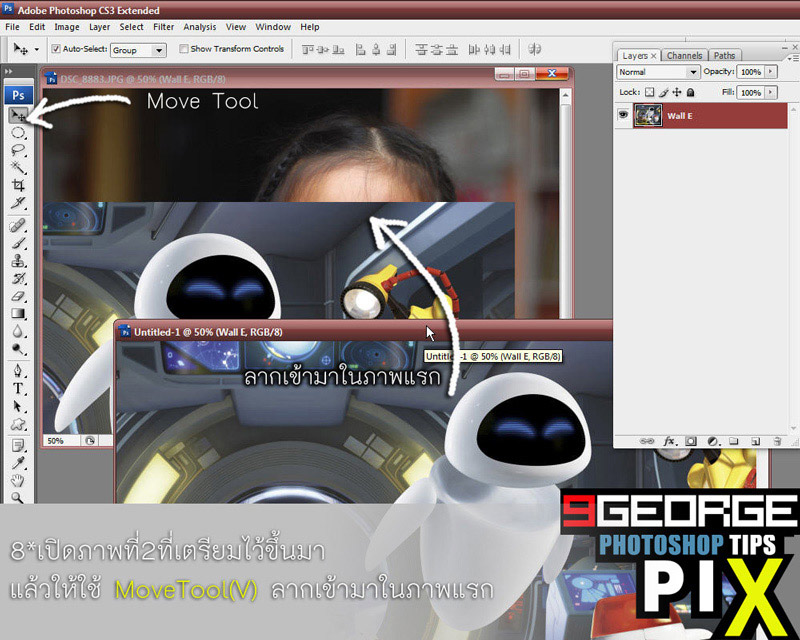Open the Layers panel options menu

795,58
